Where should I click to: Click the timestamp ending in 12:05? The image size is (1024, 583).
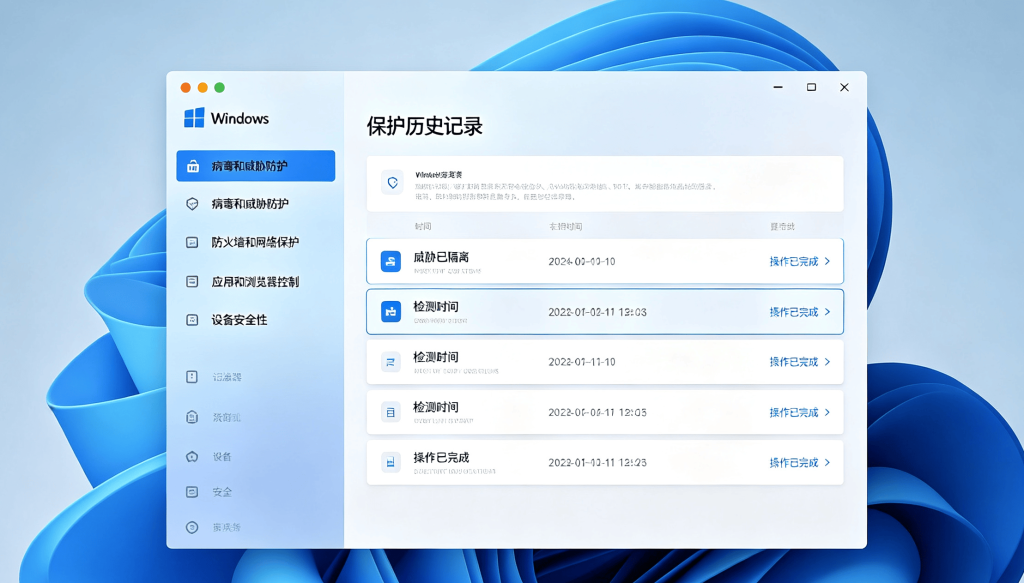(597, 413)
